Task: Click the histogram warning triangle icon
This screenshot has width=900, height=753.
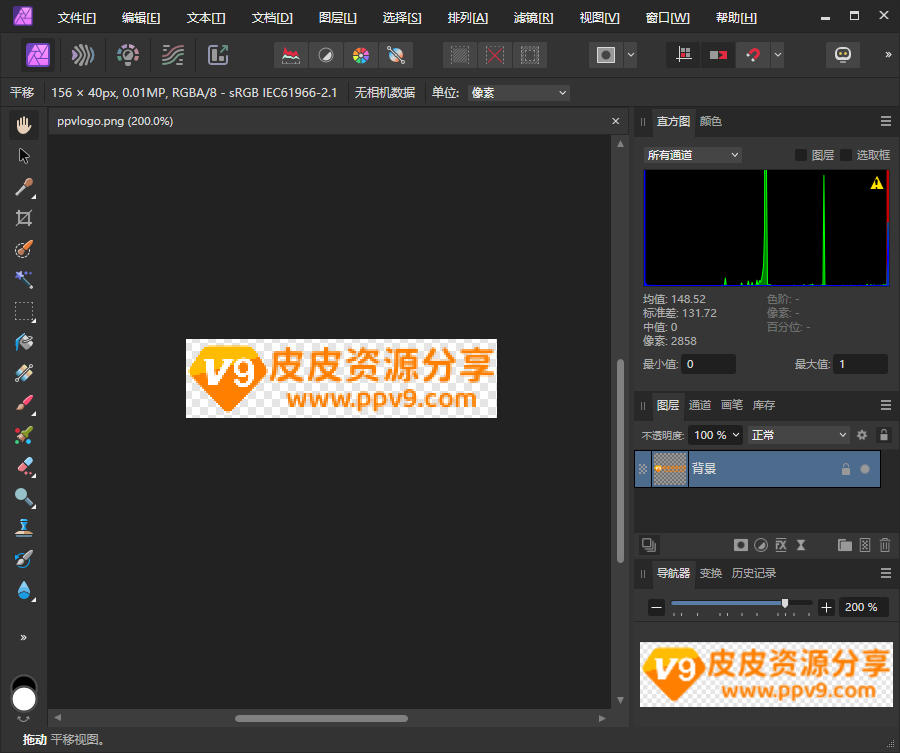Action: (x=876, y=183)
